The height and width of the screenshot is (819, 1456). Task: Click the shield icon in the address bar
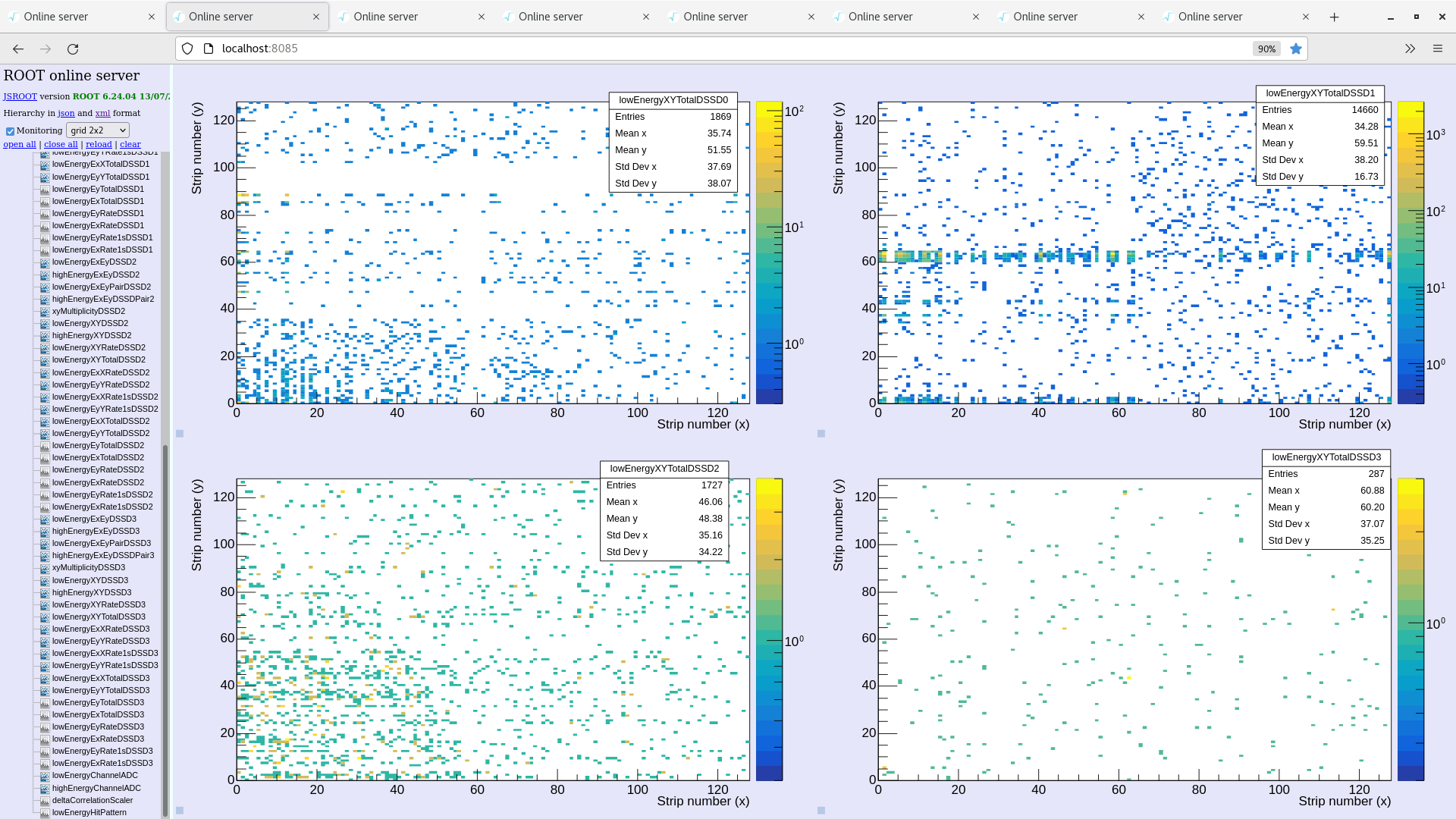coord(187,49)
